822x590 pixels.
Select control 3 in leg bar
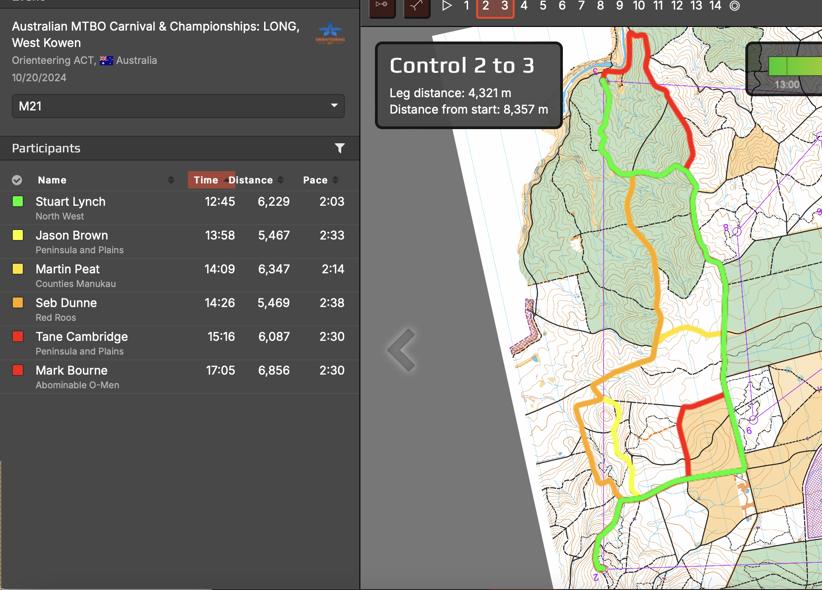(x=504, y=6)
